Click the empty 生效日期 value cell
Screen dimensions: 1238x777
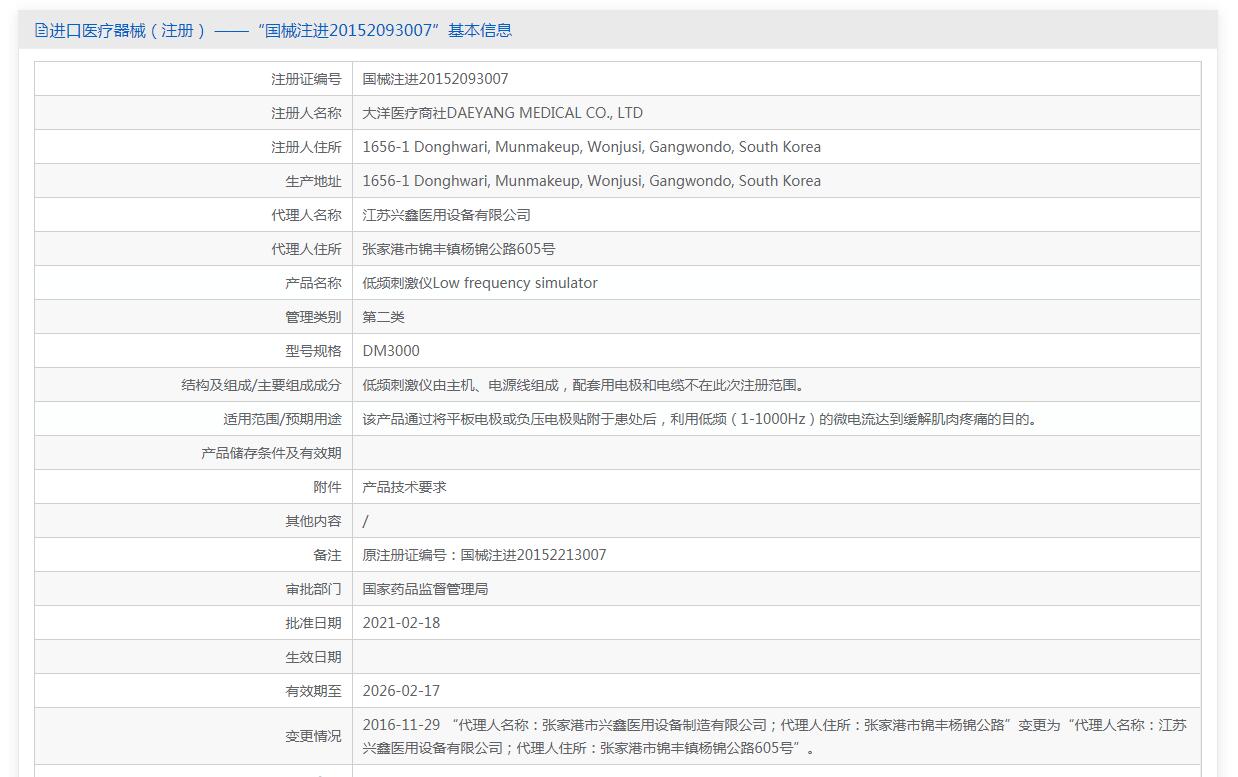click(x=776, y=657)
